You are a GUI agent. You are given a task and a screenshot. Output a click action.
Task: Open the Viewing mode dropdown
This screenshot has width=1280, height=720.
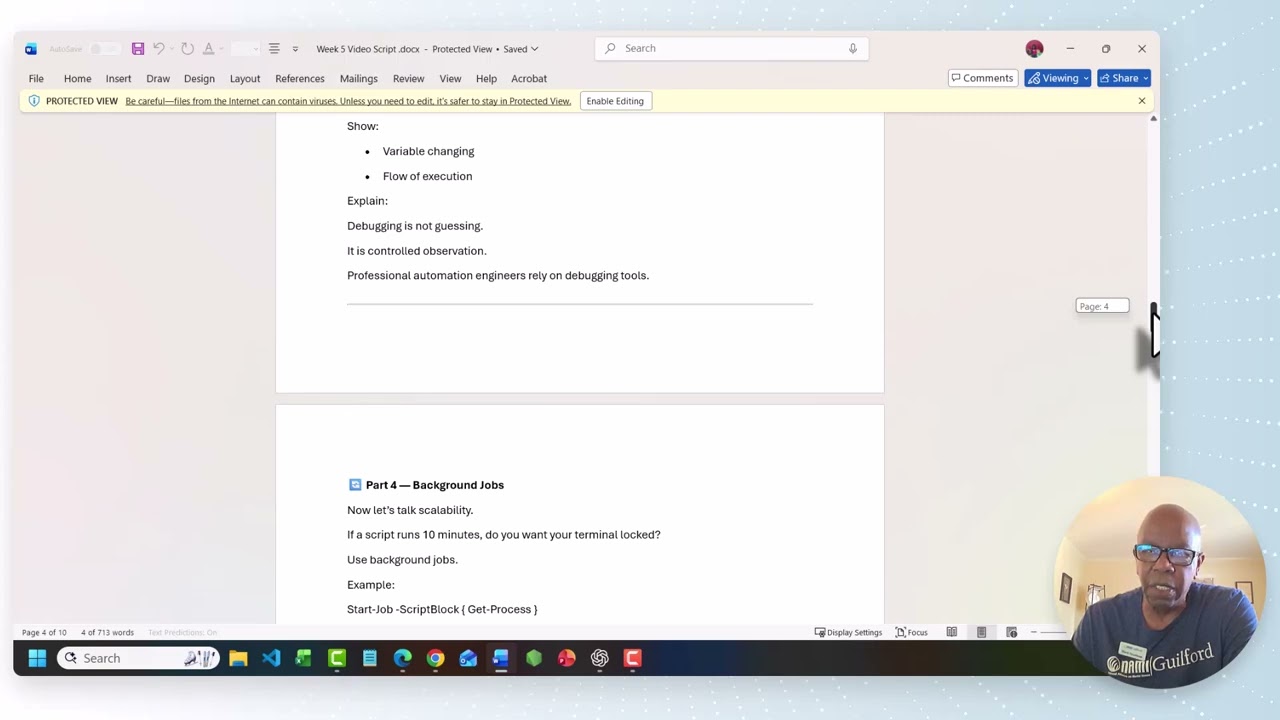coord(1058,78)
